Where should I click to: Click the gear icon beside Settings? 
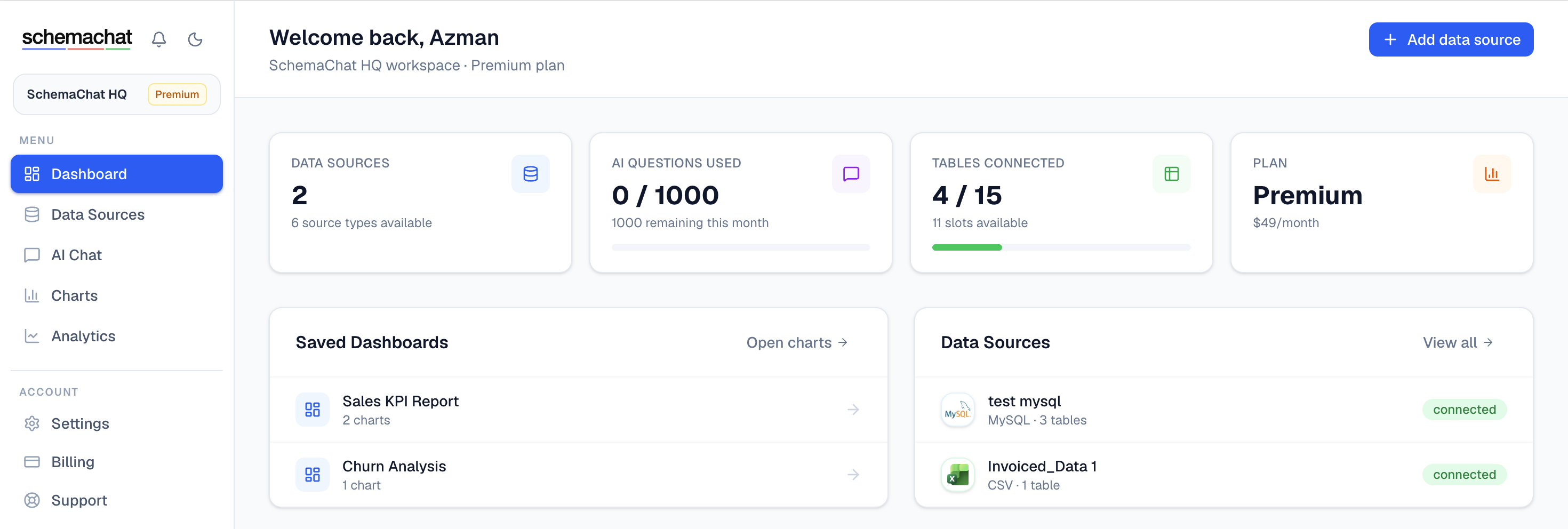coord(31,424)
